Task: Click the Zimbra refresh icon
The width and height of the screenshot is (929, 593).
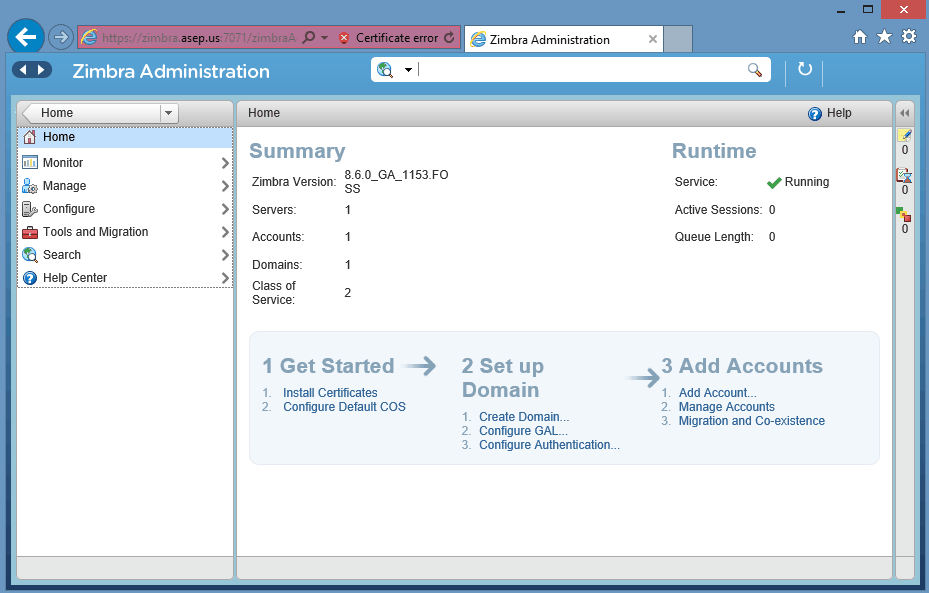Action: coord(805,69)
